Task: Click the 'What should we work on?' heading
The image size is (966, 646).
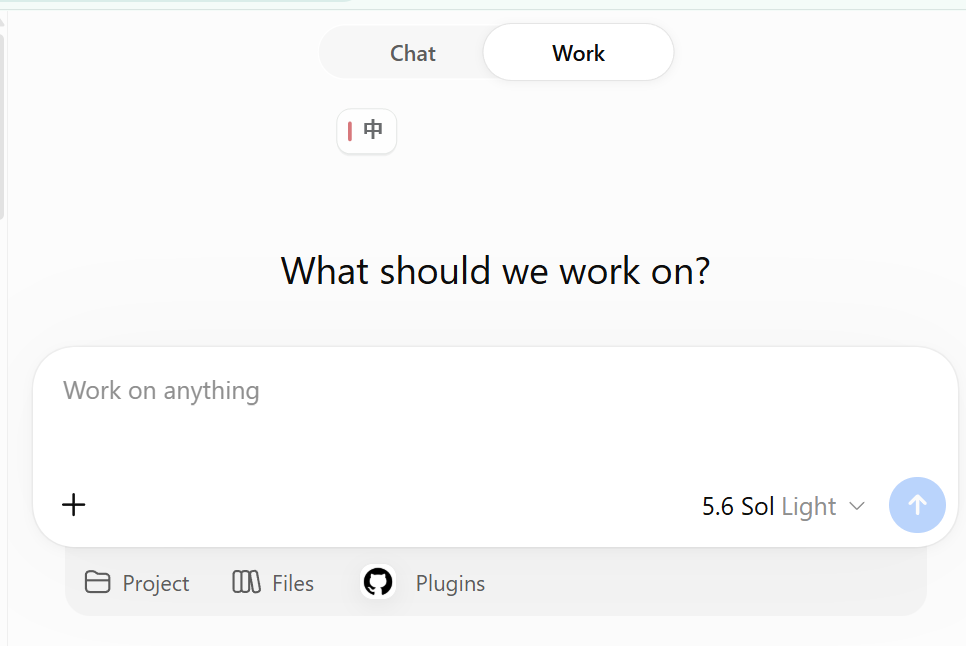Action: click(x=495, y=271)
